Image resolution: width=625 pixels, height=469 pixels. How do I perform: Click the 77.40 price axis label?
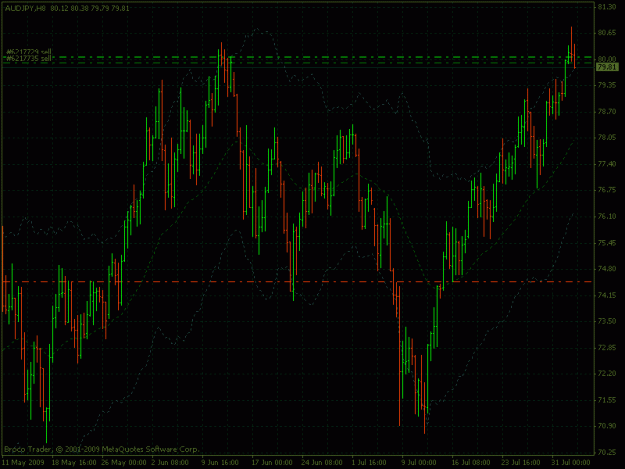point(607,164)
